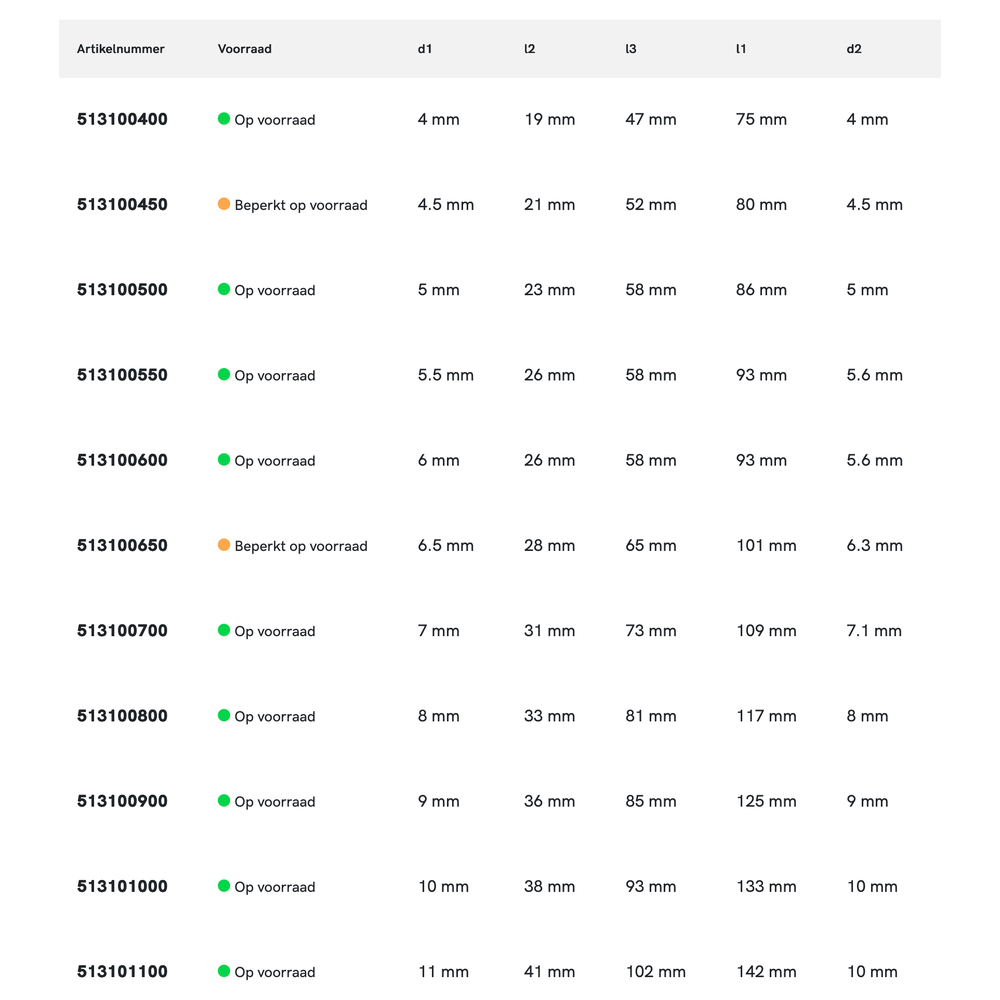The height and width of the screenshot is (1000, 1000).
Task: Click the green dot in row 513100700
Action: pyautogui.click(x=224, y=630)
